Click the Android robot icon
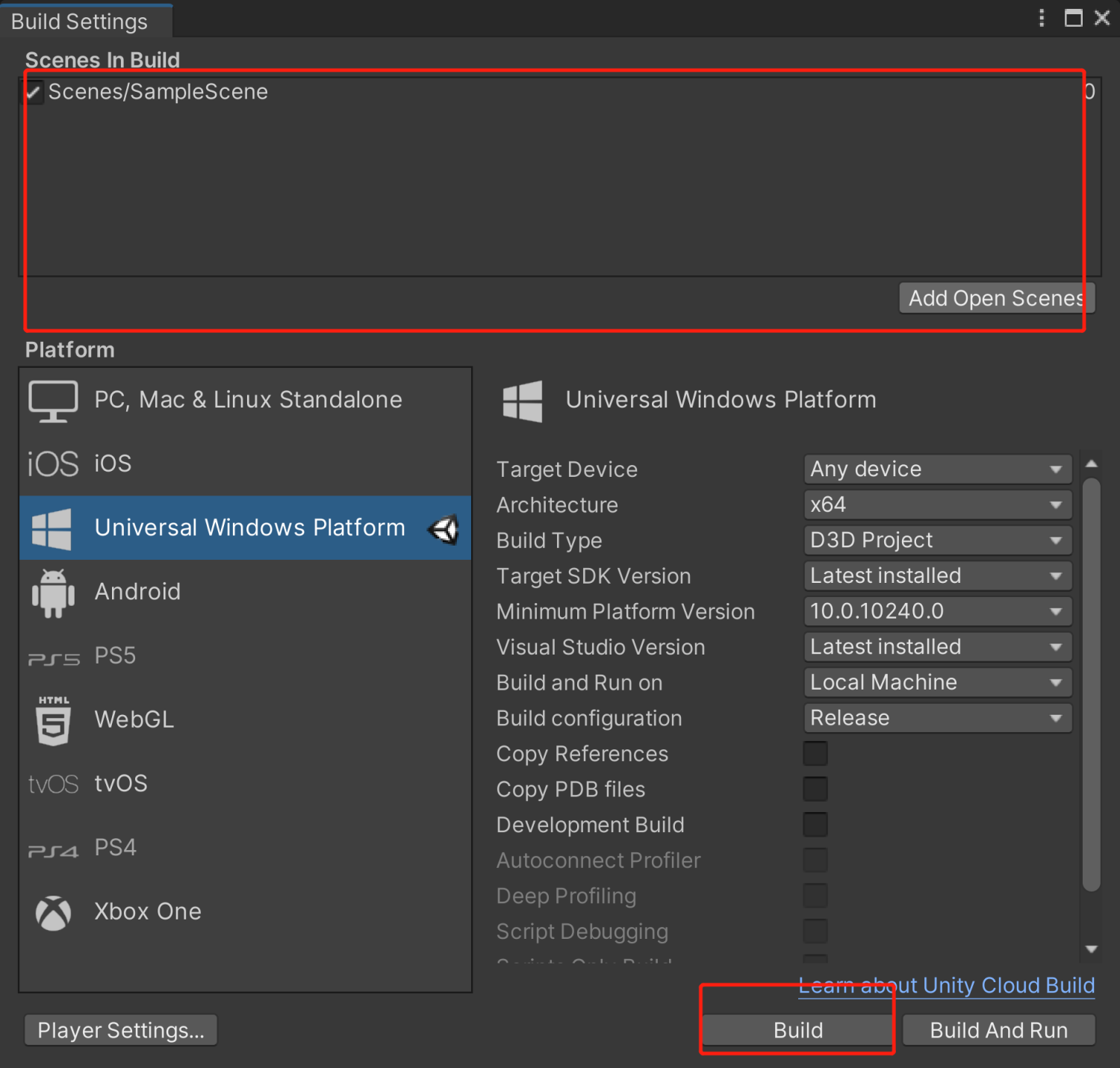 53,593
